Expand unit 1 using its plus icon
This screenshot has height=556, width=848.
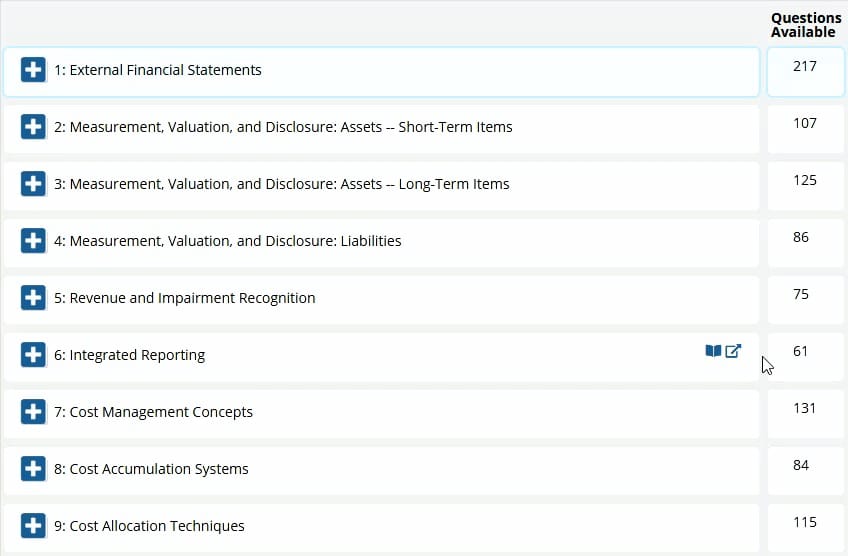(33, 70)
